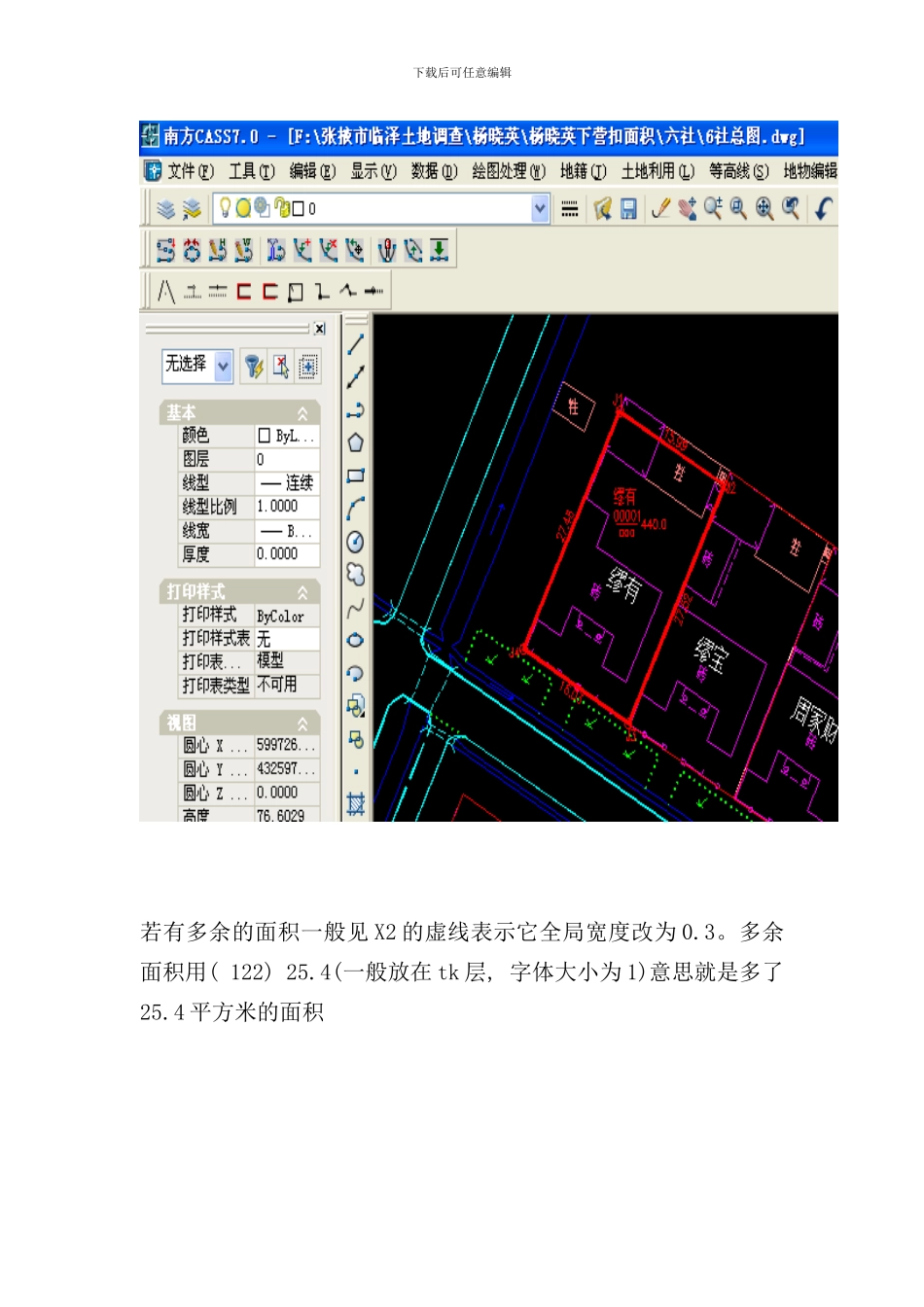Image resolution: width=924 pixels, height=1307 pixels.
Task: Click the inverted-V shaped toolbar icon
Action: pyautogui.click(x=166, y=291)
